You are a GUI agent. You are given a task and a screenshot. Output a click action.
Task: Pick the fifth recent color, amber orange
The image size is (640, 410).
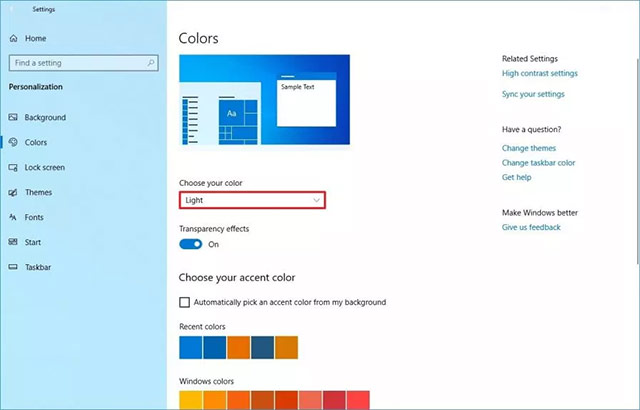pyautogui.click(x=287, y=348)
